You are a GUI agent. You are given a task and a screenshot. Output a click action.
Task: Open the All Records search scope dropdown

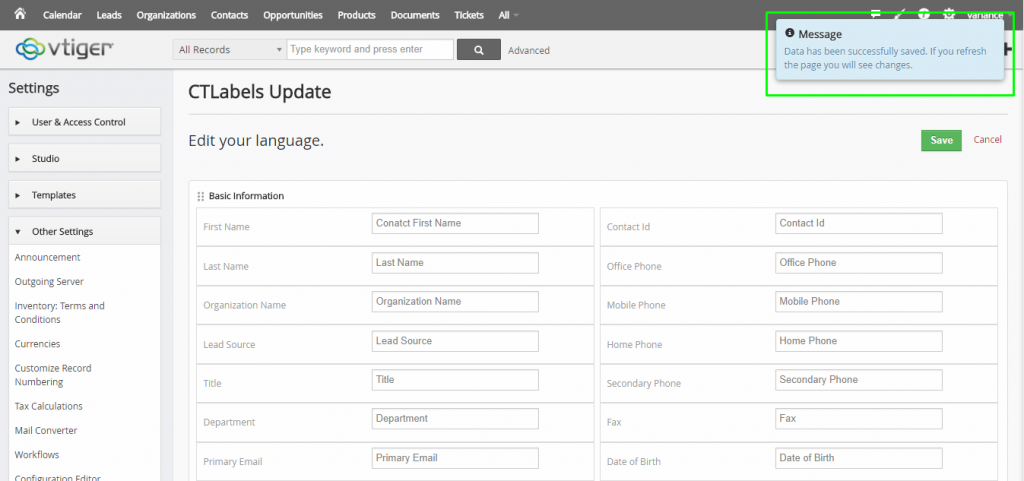[229, 50]
